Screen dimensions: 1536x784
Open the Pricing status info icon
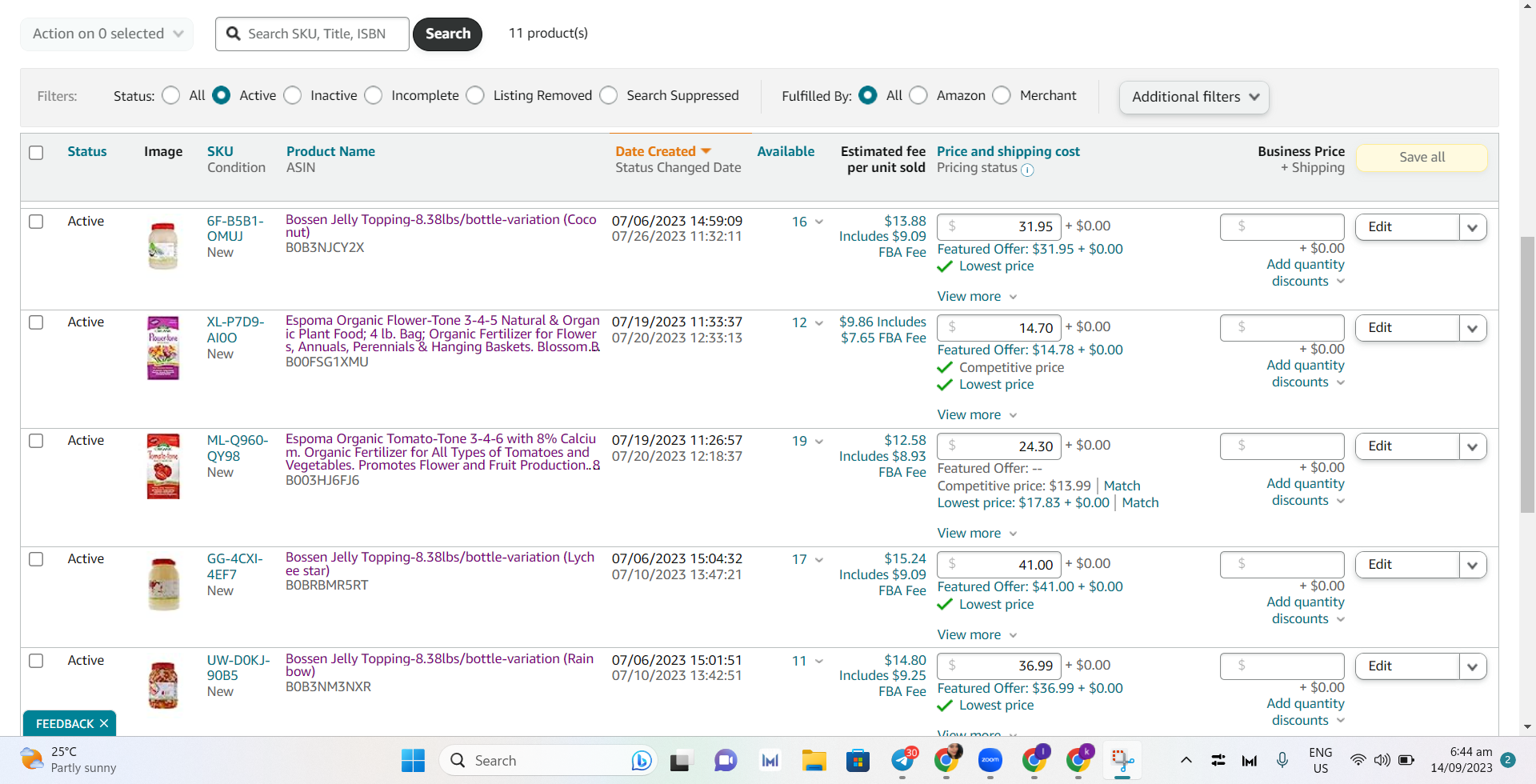click(1027, 170)
